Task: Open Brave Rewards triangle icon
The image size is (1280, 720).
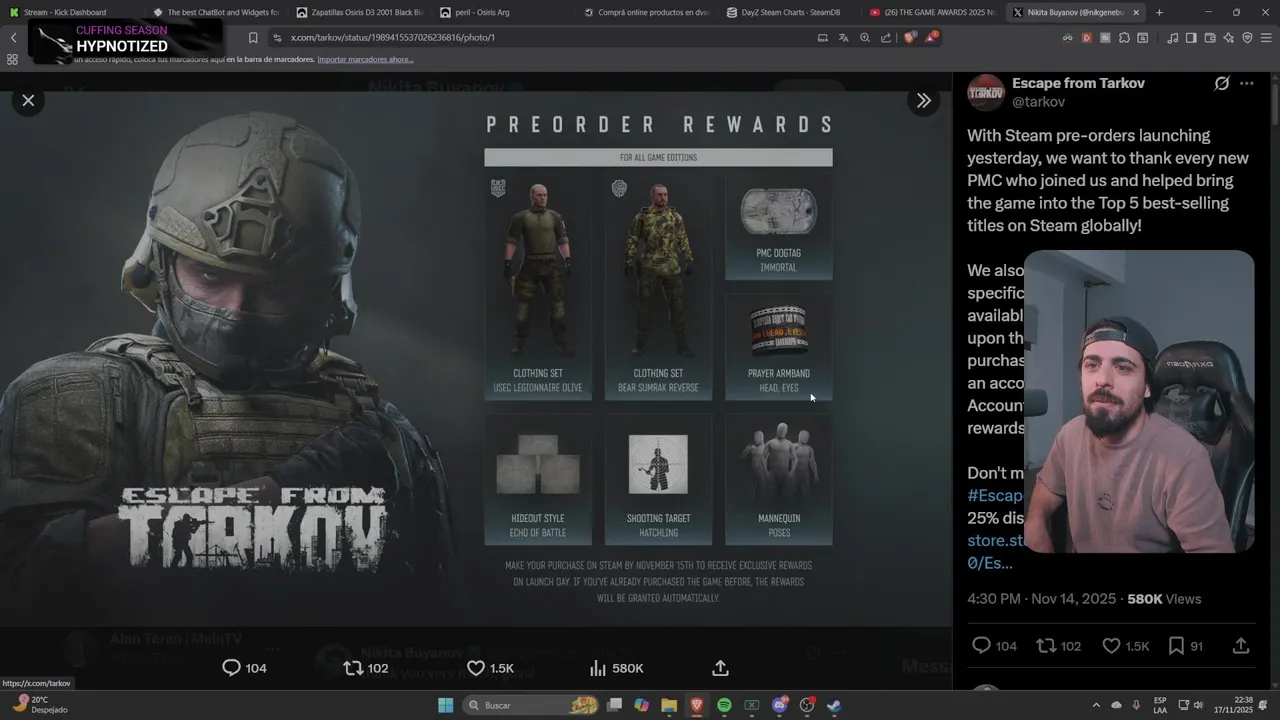Action: (x=931, y=38)
